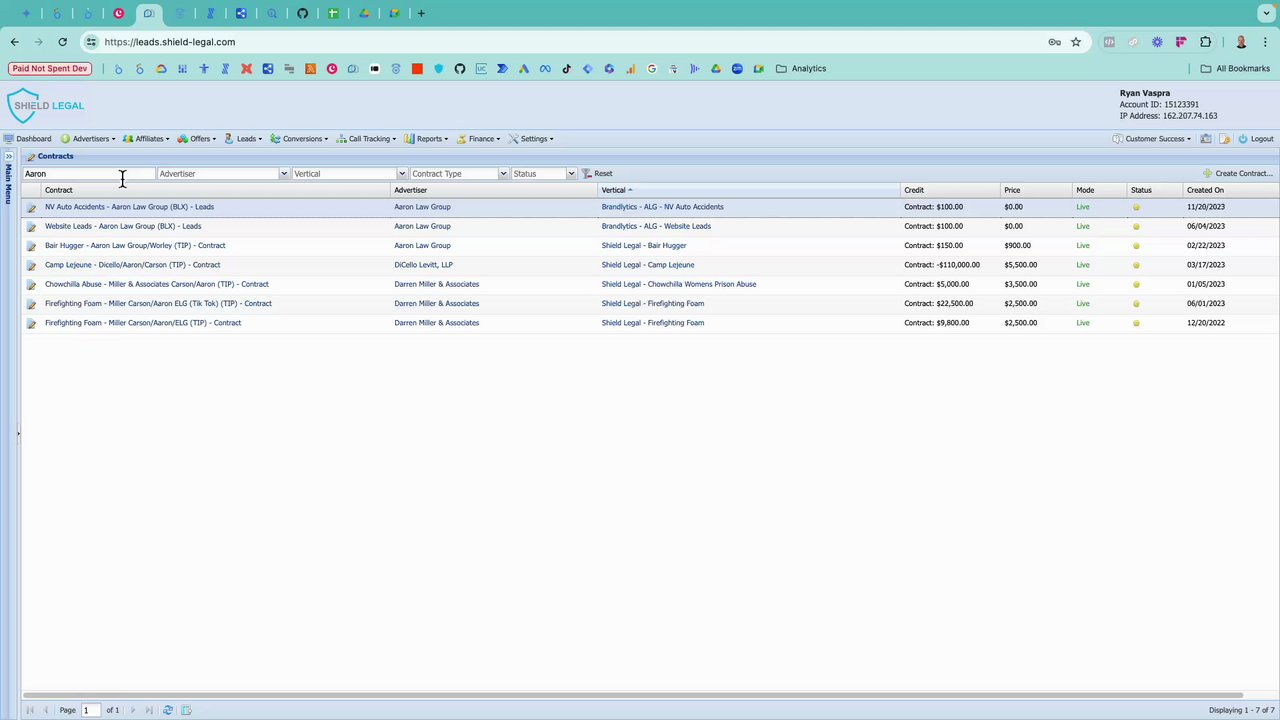The height and width of the screenshot is (720, 1280).
Task: Open edit icon for Bair Hugger contract
Action: (x=31, y=246)
